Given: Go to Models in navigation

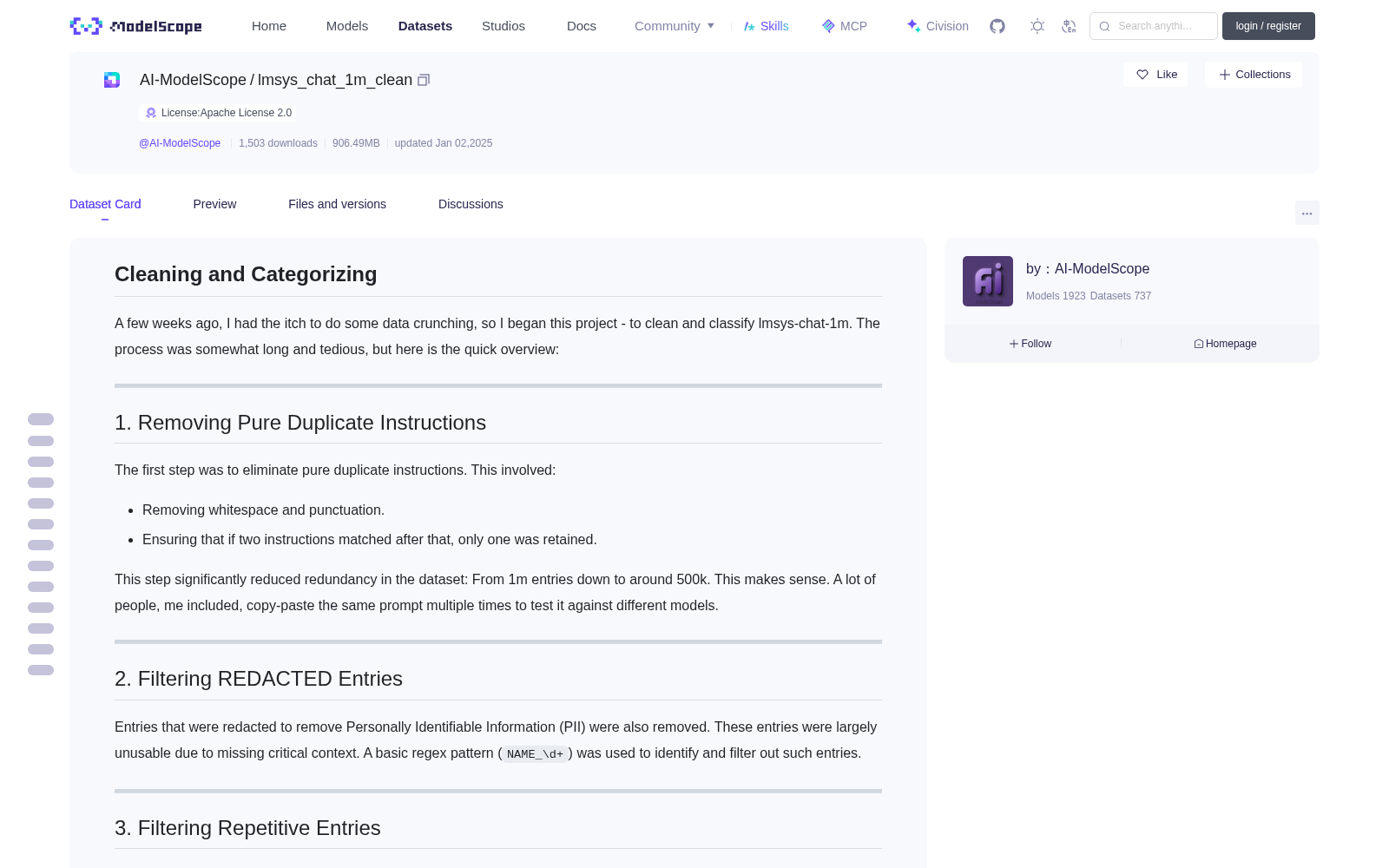Looking at the screenshot, I should coord(347,26).
